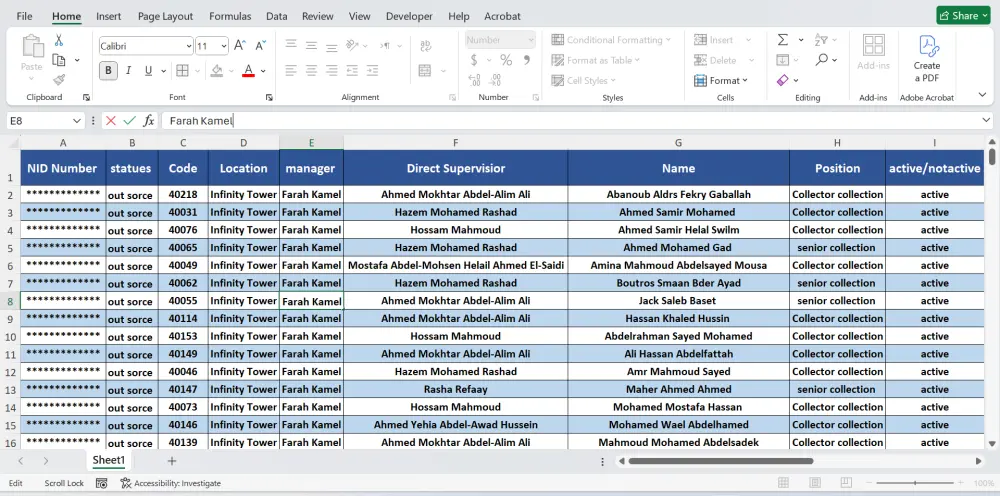Click the Copy icon in Clipboard
This screenshot has height=496, width=1000.
59,60
